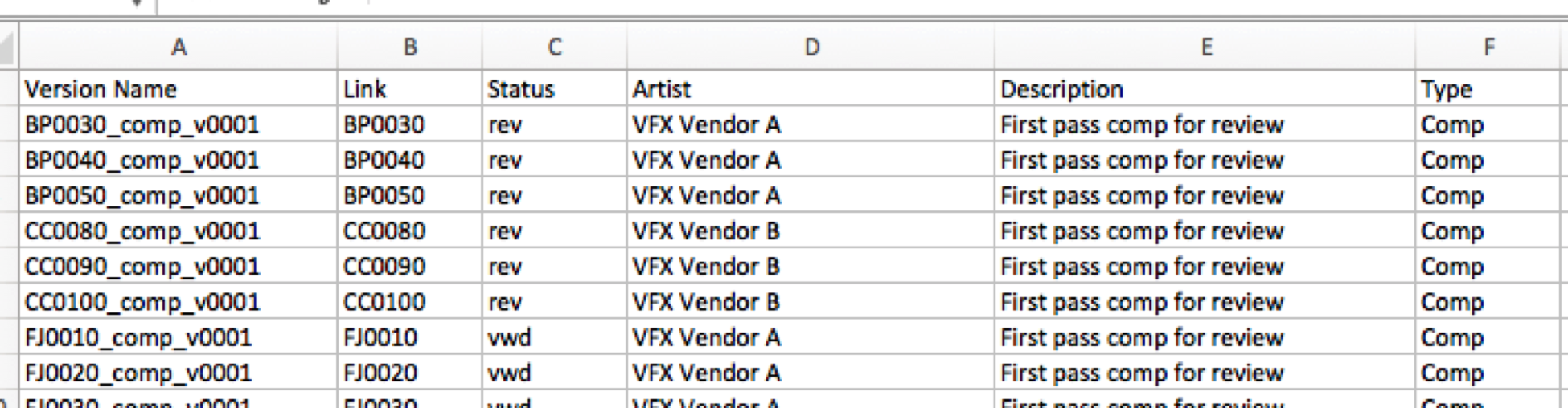1568x408 pixels.
Task: Select column A header
Action: point(179,48)
